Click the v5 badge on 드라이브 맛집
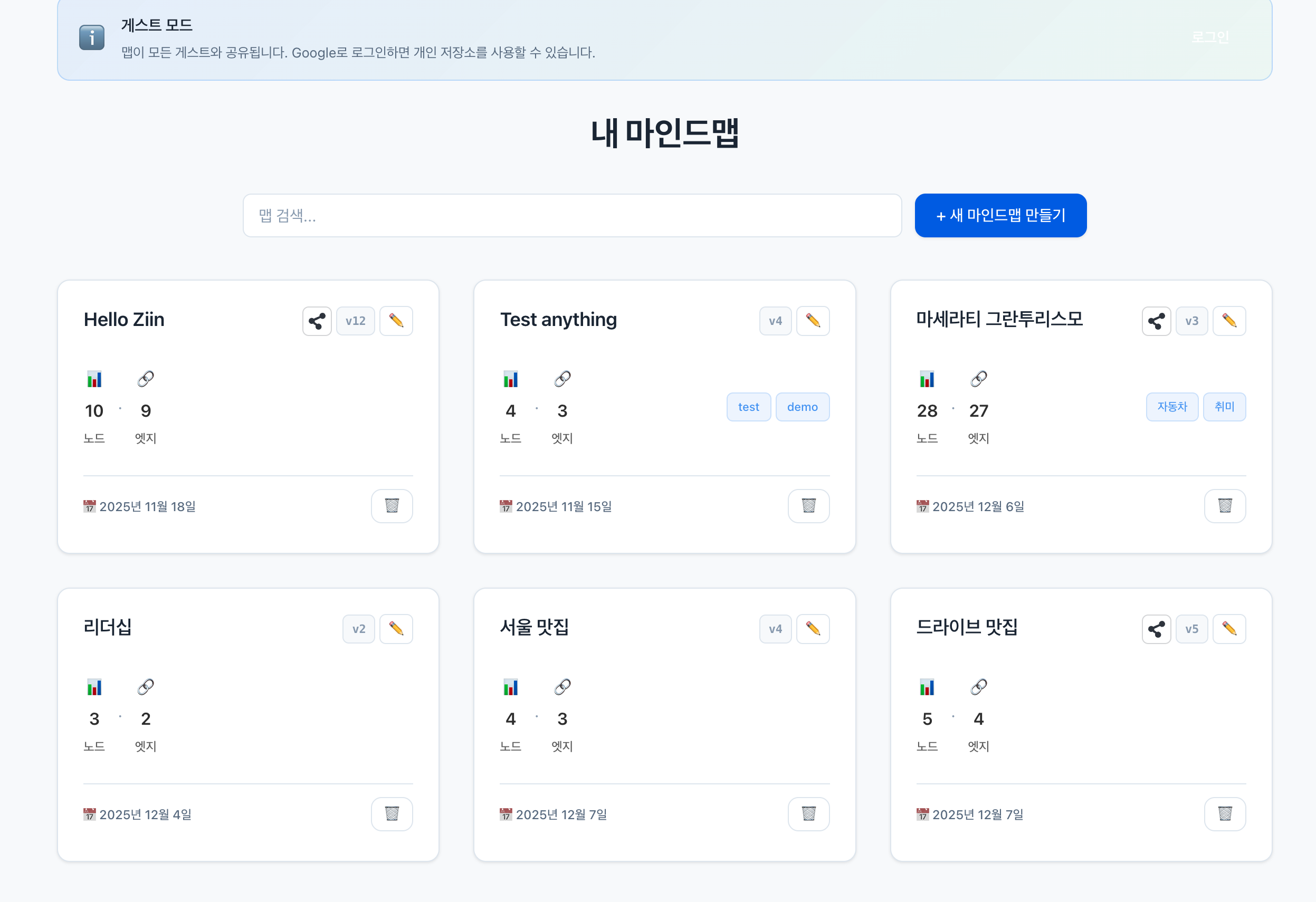Viewport: 1316px width, 902px height. pyautogui.click(x=1191, y=629)
